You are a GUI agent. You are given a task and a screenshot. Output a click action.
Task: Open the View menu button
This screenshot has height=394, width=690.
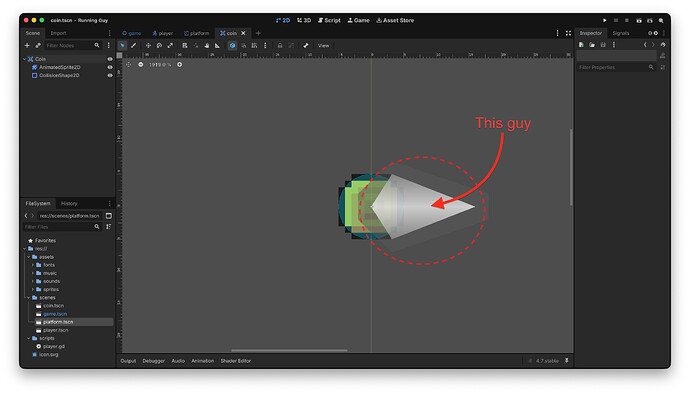[x=323, y=45]
